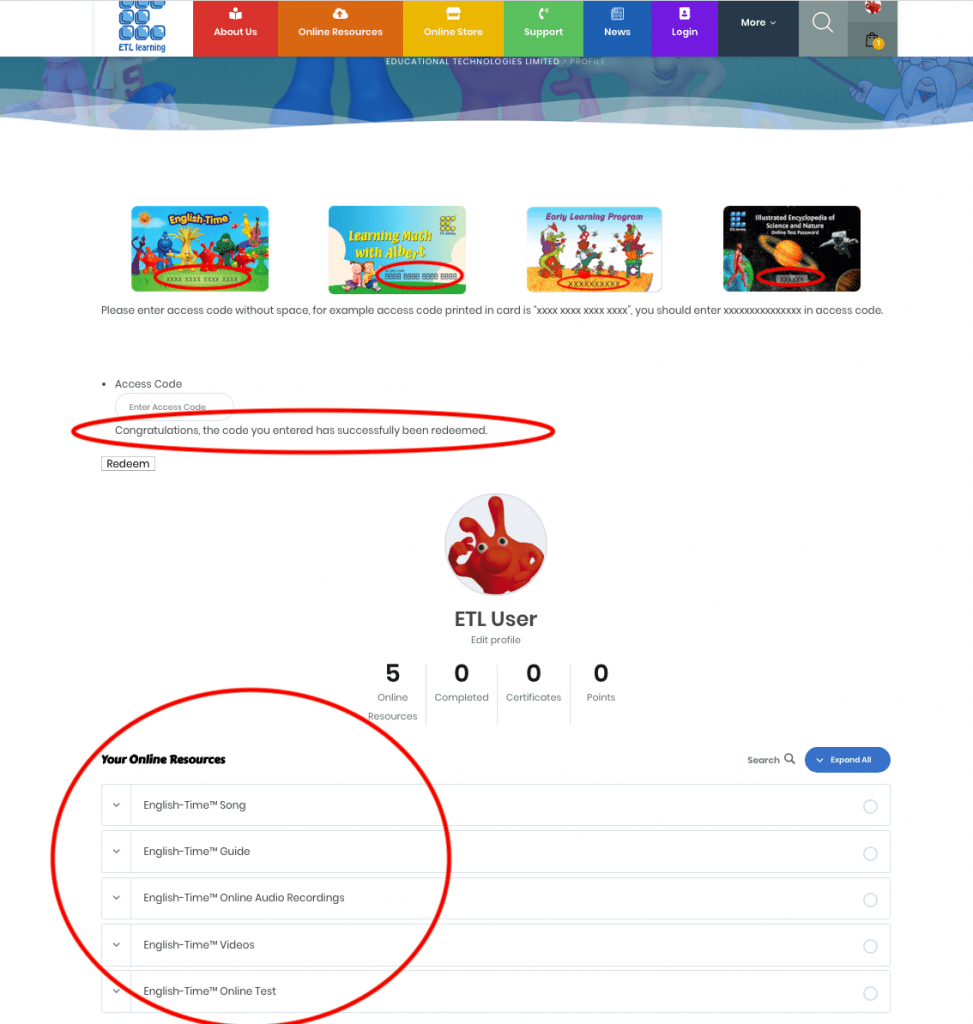Click the Expand All button

point(847,760)
